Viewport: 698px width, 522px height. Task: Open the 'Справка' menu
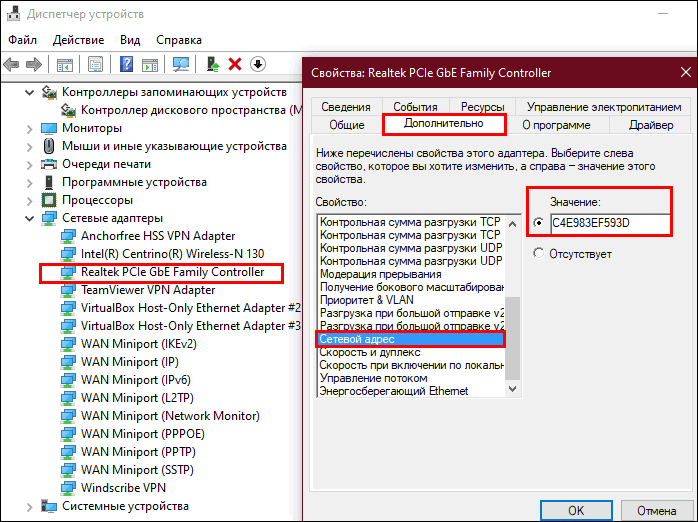(179, 40)
